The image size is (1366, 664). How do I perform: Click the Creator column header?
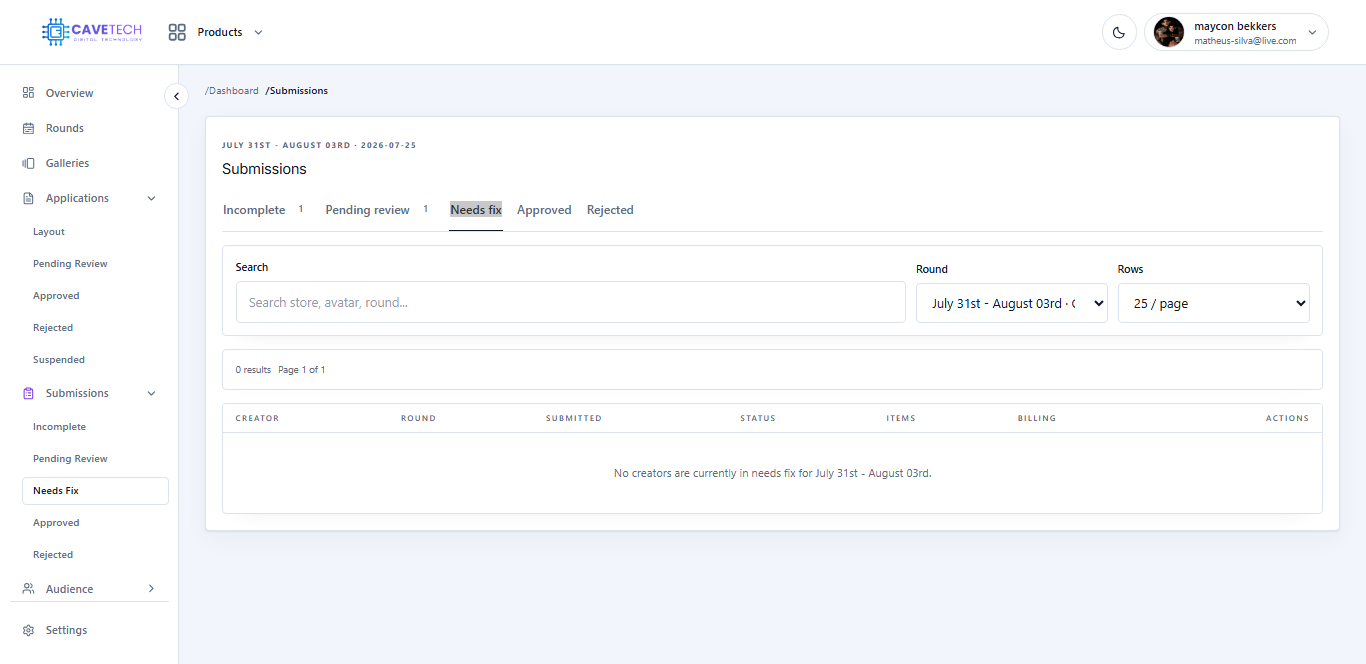pyautogui.click(x=257, y=418)
